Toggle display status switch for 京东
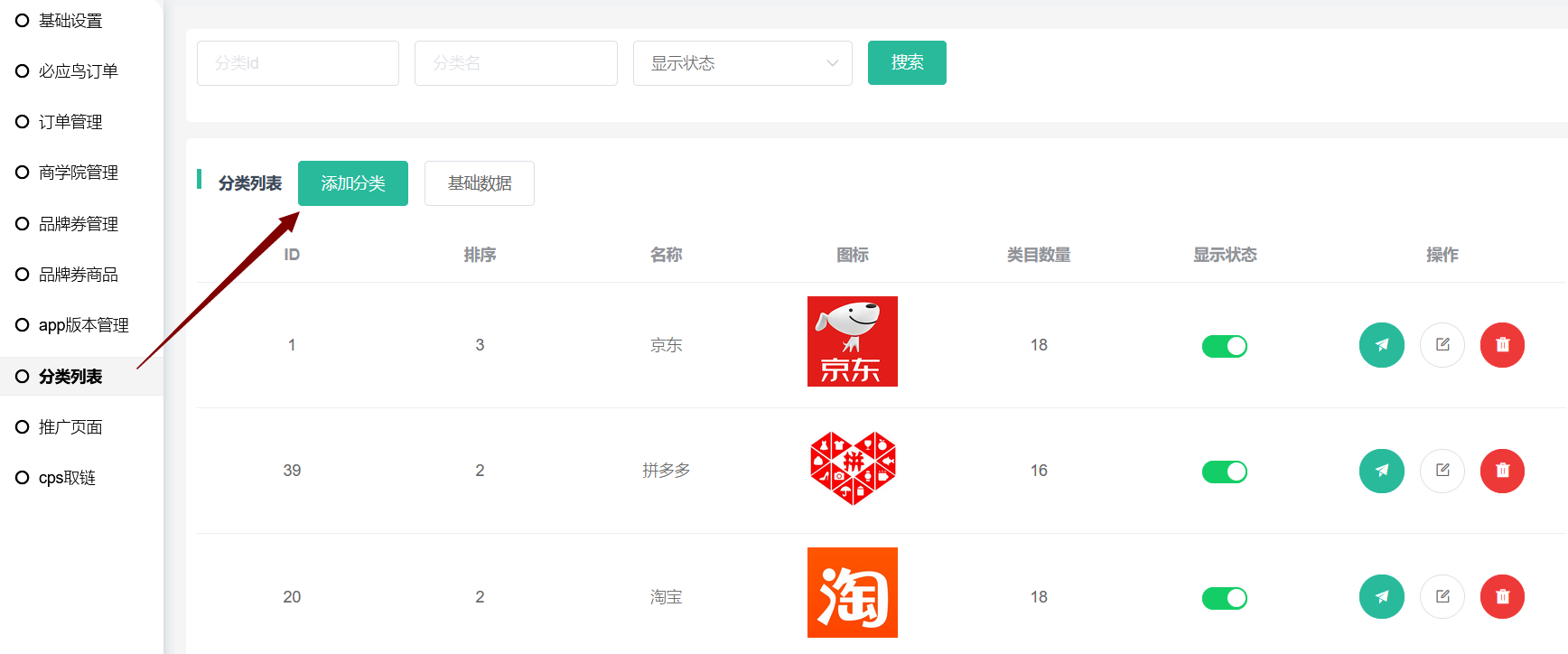Viewport: 1568px width, 654px height. pyautogui.click(x=1225, y=346)
